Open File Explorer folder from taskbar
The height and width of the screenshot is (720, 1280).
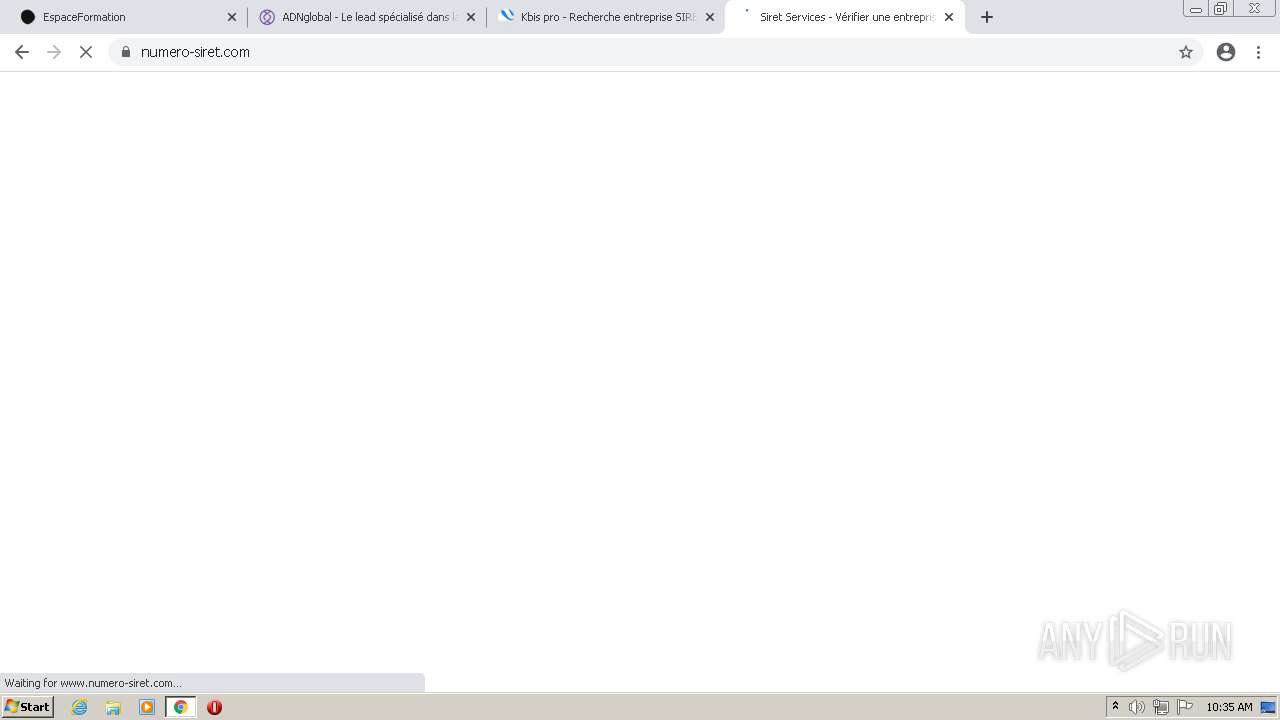click(113, 707)
